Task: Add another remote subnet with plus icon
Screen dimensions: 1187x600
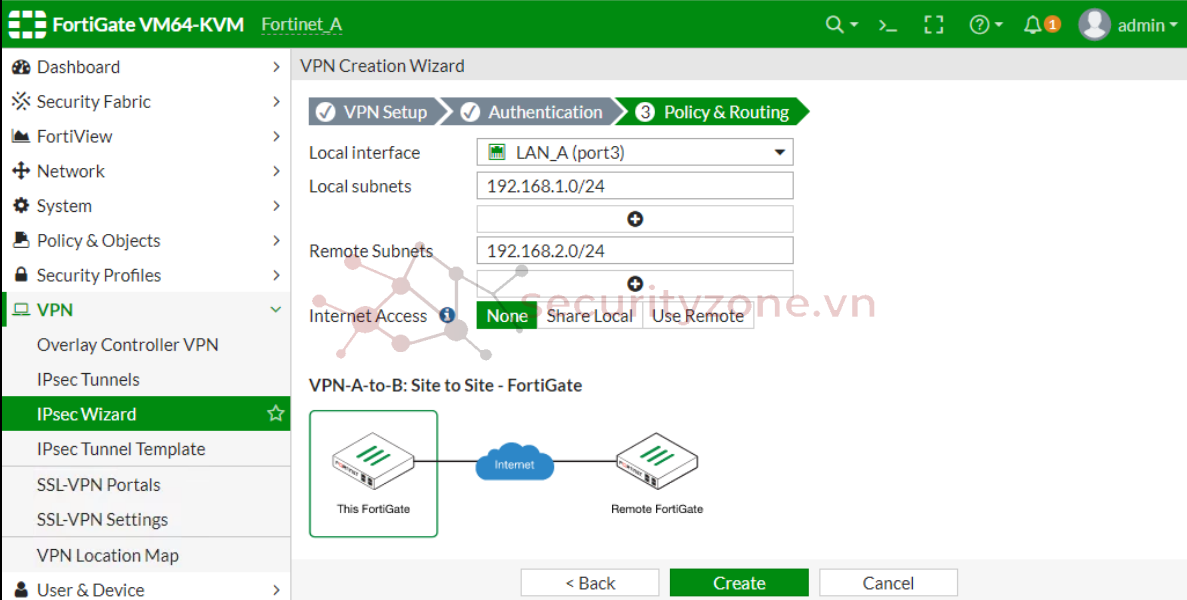Action: 635,284
